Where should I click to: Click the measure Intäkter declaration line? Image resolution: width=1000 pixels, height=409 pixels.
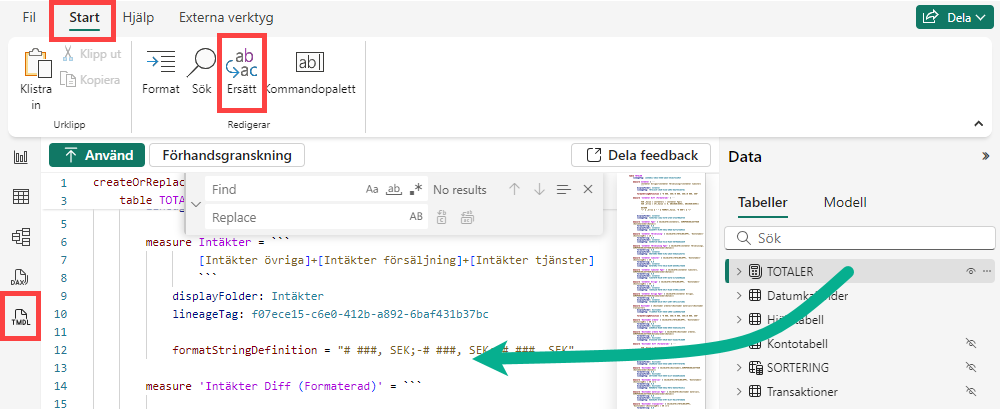tap(218, 242)
